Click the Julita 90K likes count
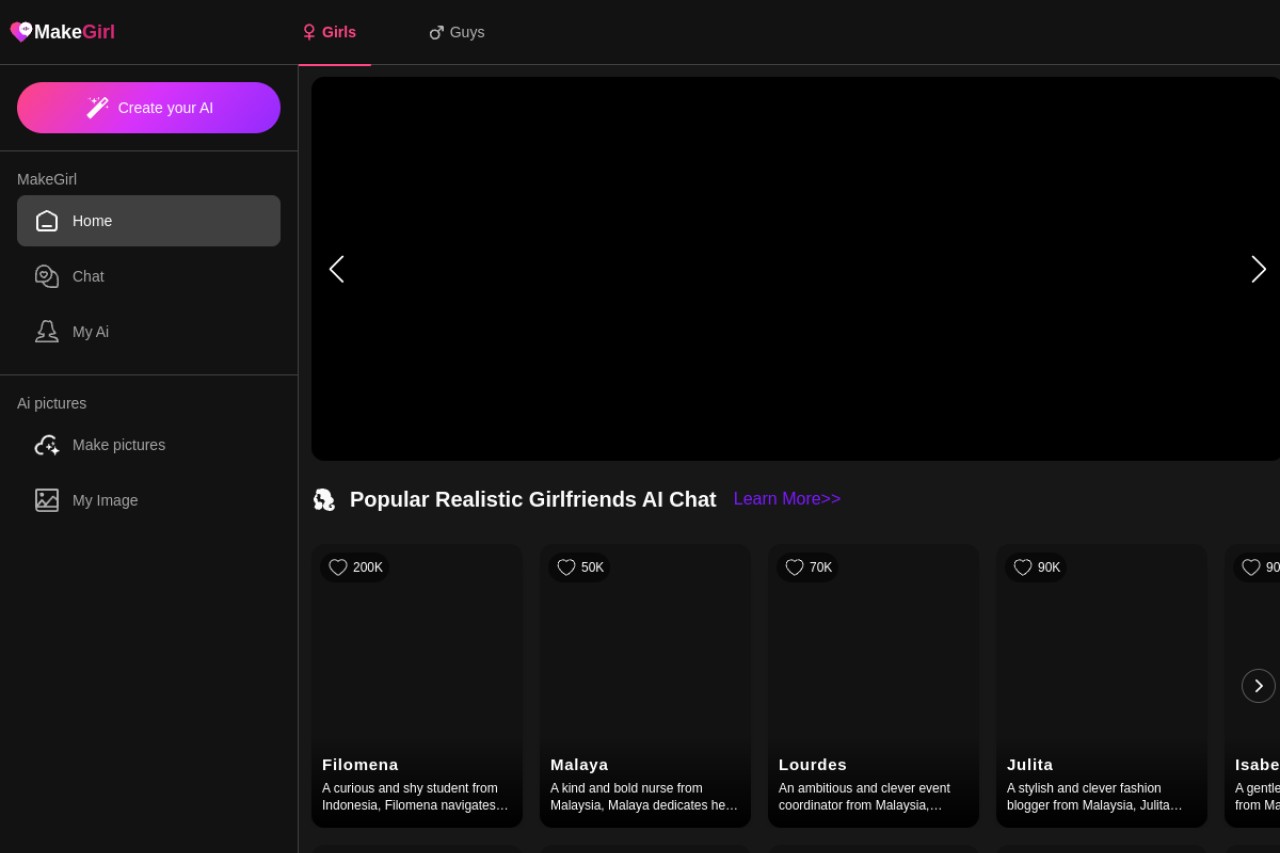Viewport: 1280px width, 853px height. click(x=1049, y=568)
